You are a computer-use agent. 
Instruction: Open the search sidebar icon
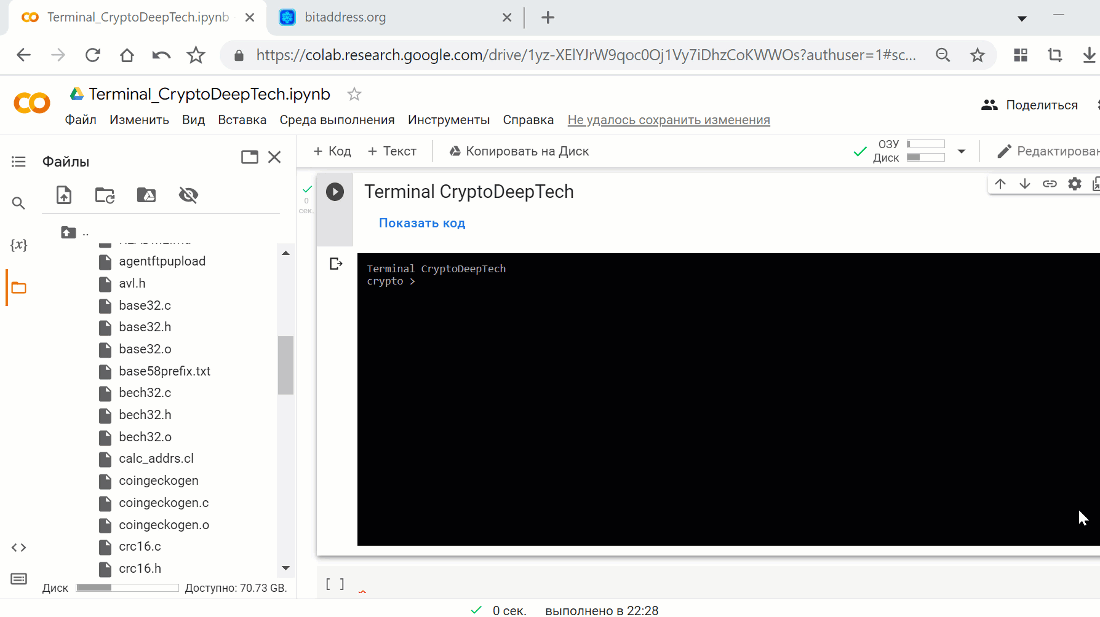tap(18, 203)
